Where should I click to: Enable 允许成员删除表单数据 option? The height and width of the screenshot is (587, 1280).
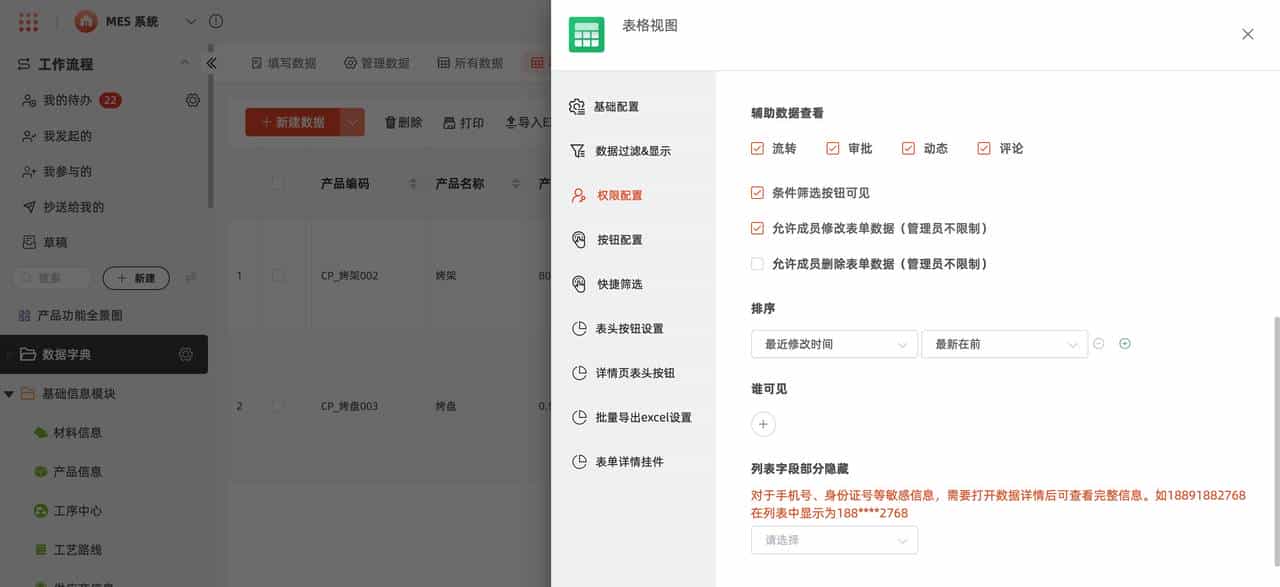tap(757, 264)
